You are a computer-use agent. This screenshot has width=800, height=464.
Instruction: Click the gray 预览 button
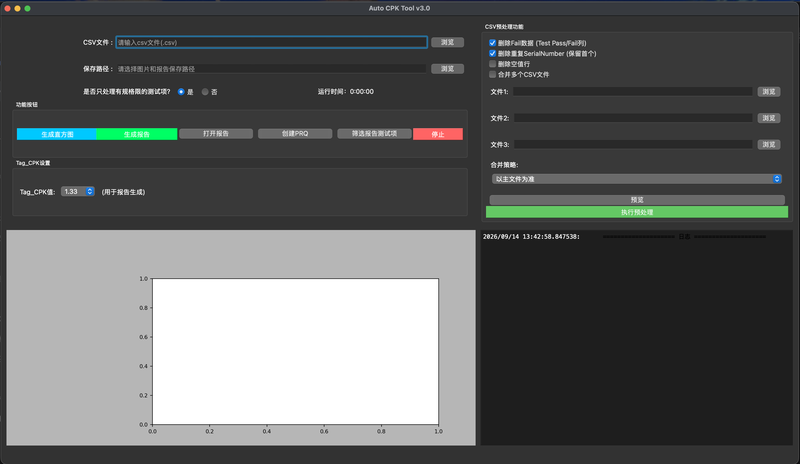637,200
